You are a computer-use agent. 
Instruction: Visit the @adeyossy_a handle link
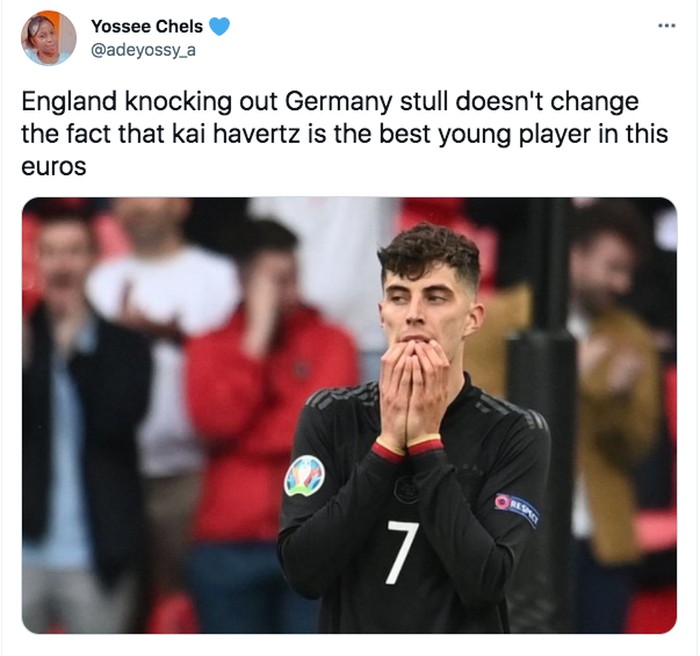[143, 50]
